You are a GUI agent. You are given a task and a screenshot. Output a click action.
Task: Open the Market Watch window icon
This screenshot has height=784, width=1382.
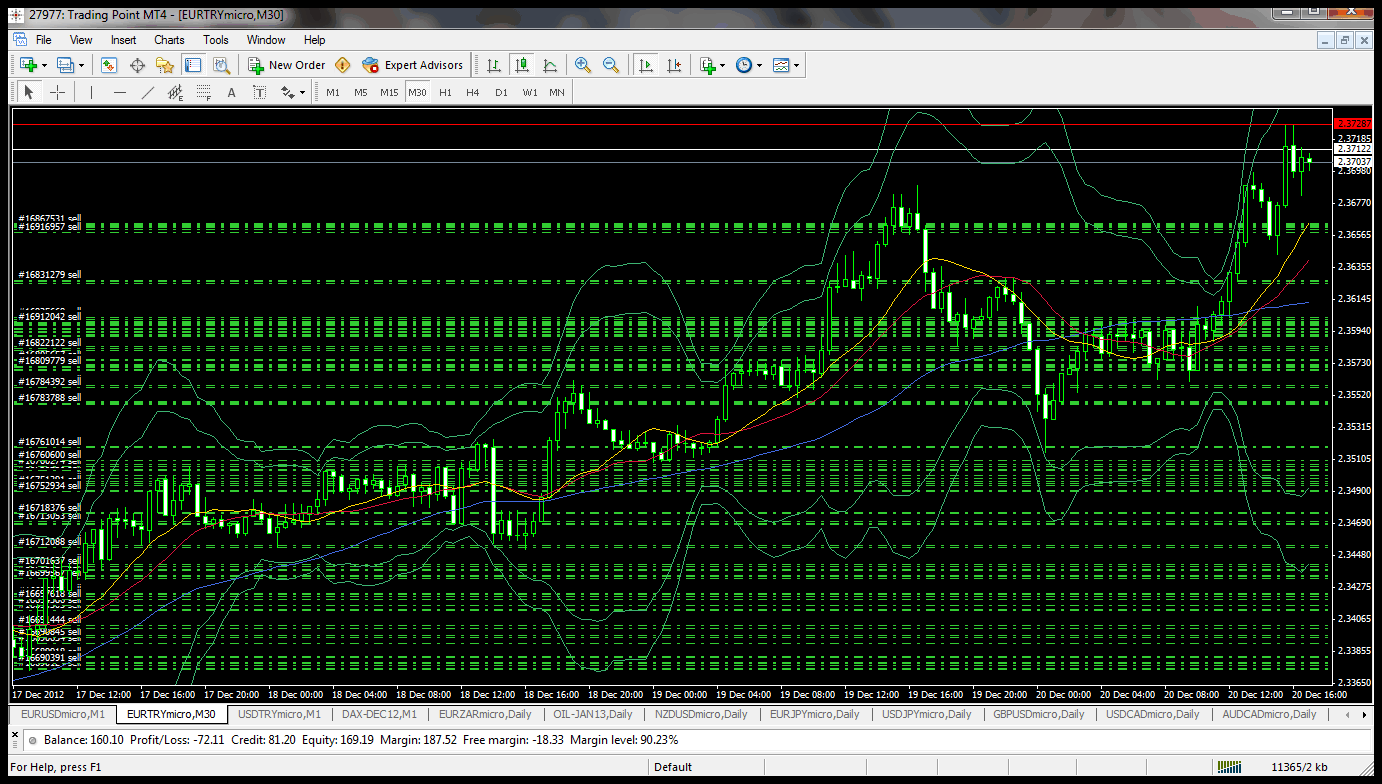pos(109,65)
